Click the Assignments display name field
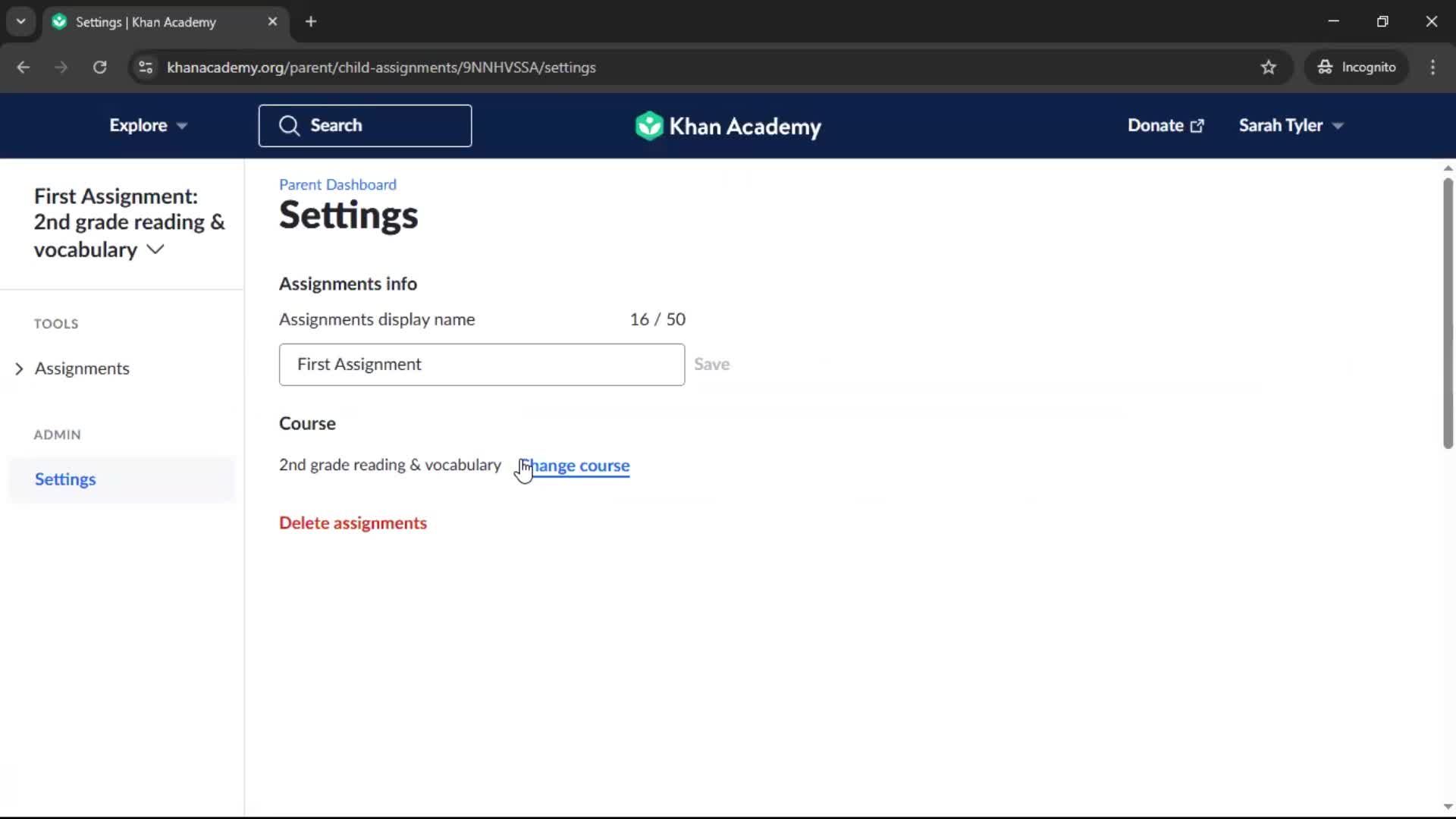This screenshot has width=1456, height=819. (482, 365)
